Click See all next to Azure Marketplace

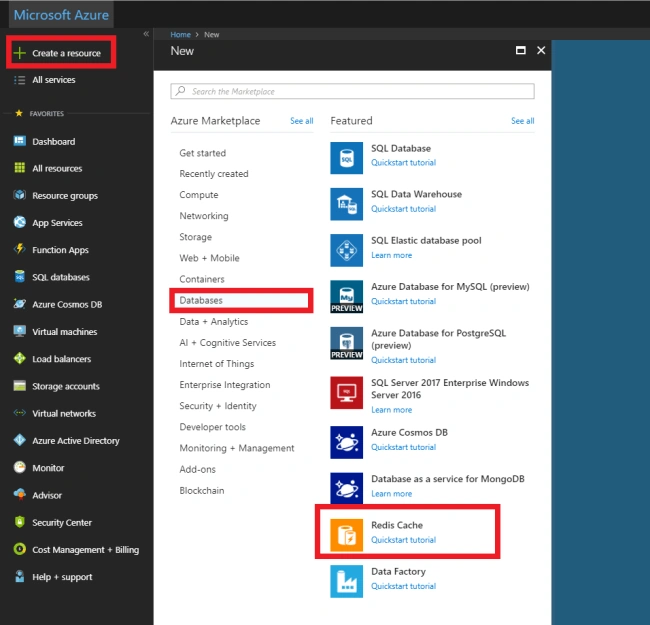[301, 121]
